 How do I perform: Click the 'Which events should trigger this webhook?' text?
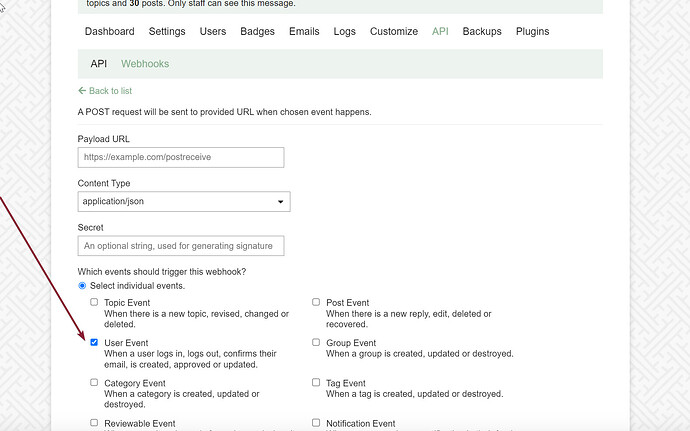pyautogui.click(x=162, y=272)
